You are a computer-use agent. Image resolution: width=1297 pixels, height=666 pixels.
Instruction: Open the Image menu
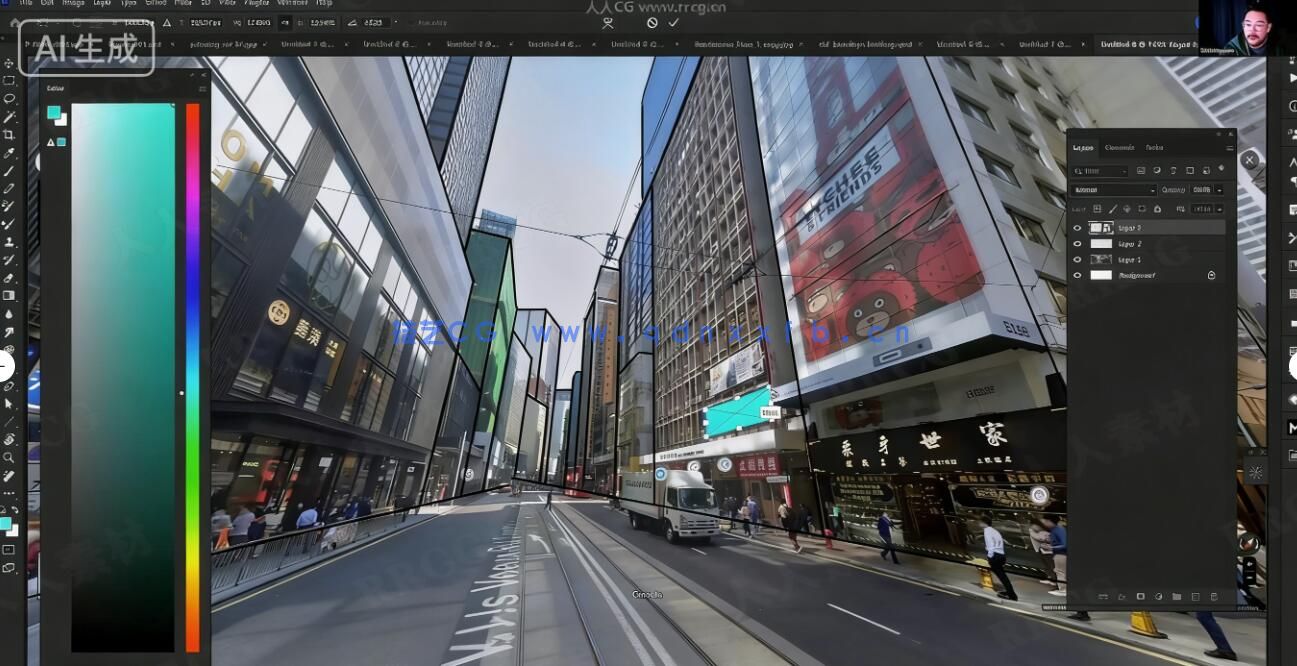(73, 4)
